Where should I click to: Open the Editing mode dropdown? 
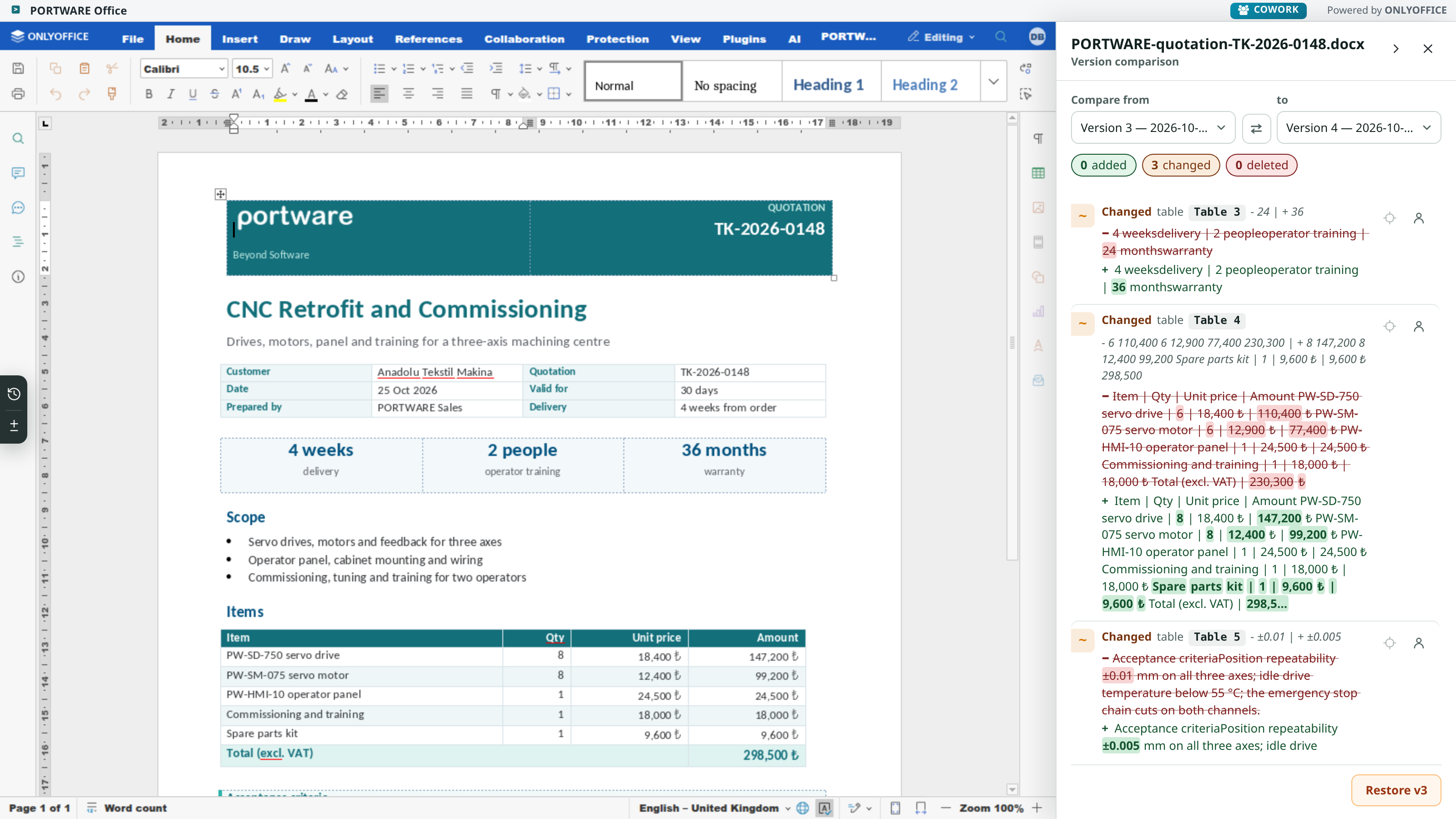(942, 37)
